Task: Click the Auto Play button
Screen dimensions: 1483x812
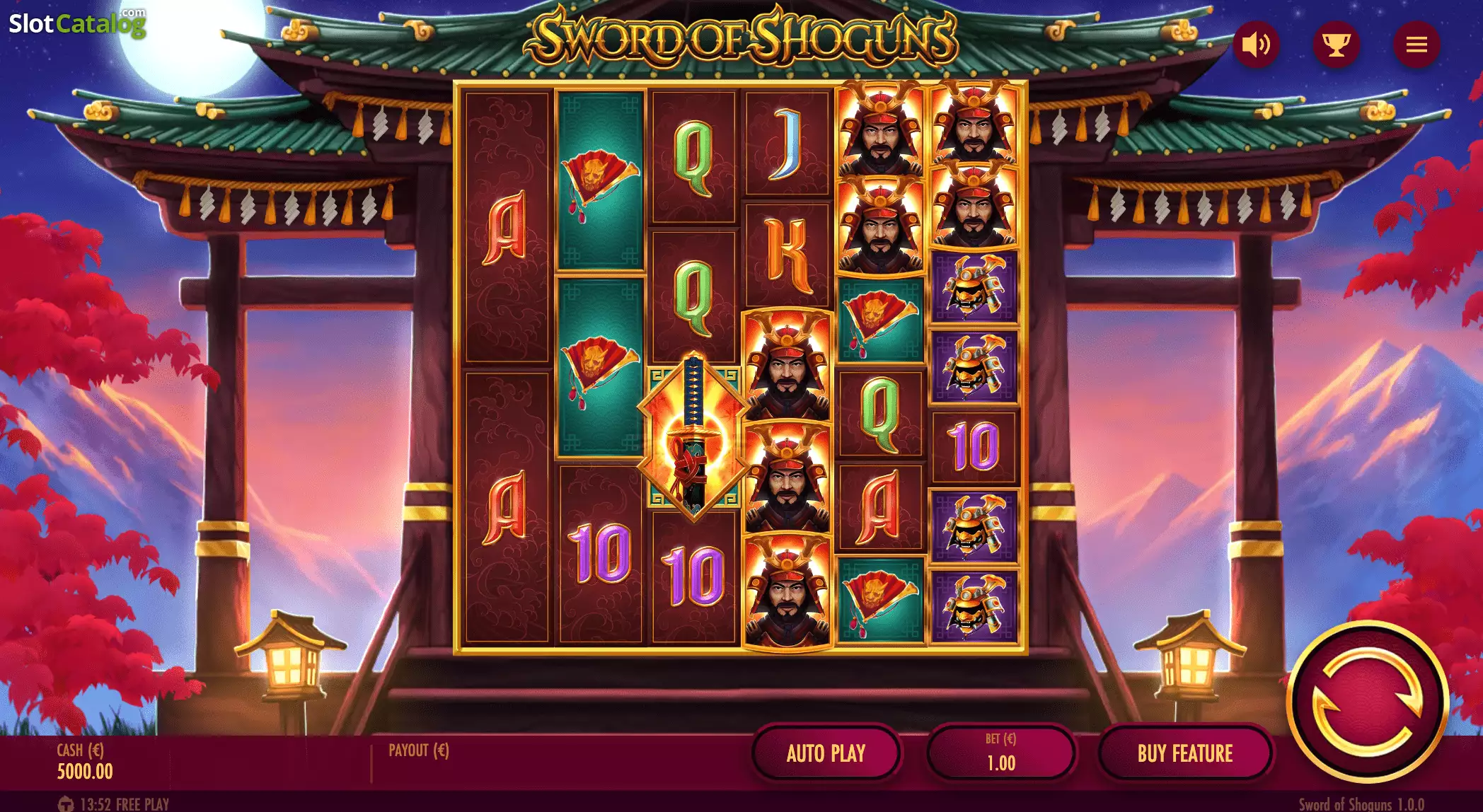Action: pyautogui.click(x=826, y=753)
